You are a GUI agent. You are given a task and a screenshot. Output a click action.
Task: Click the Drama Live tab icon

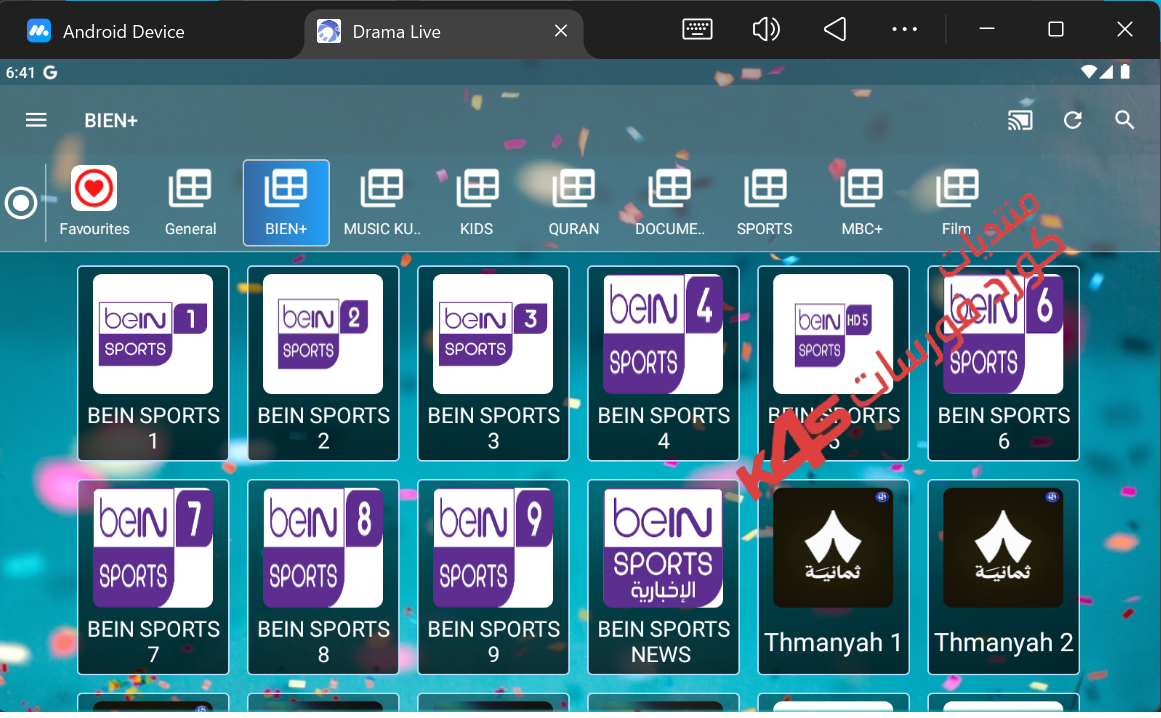click(329, 31)
